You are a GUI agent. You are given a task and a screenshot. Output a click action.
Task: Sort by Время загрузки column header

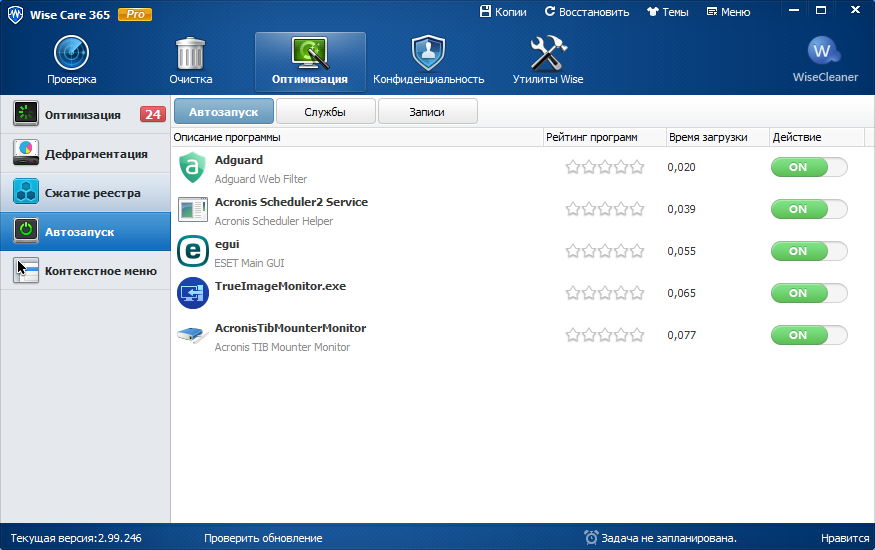(717, 137)
